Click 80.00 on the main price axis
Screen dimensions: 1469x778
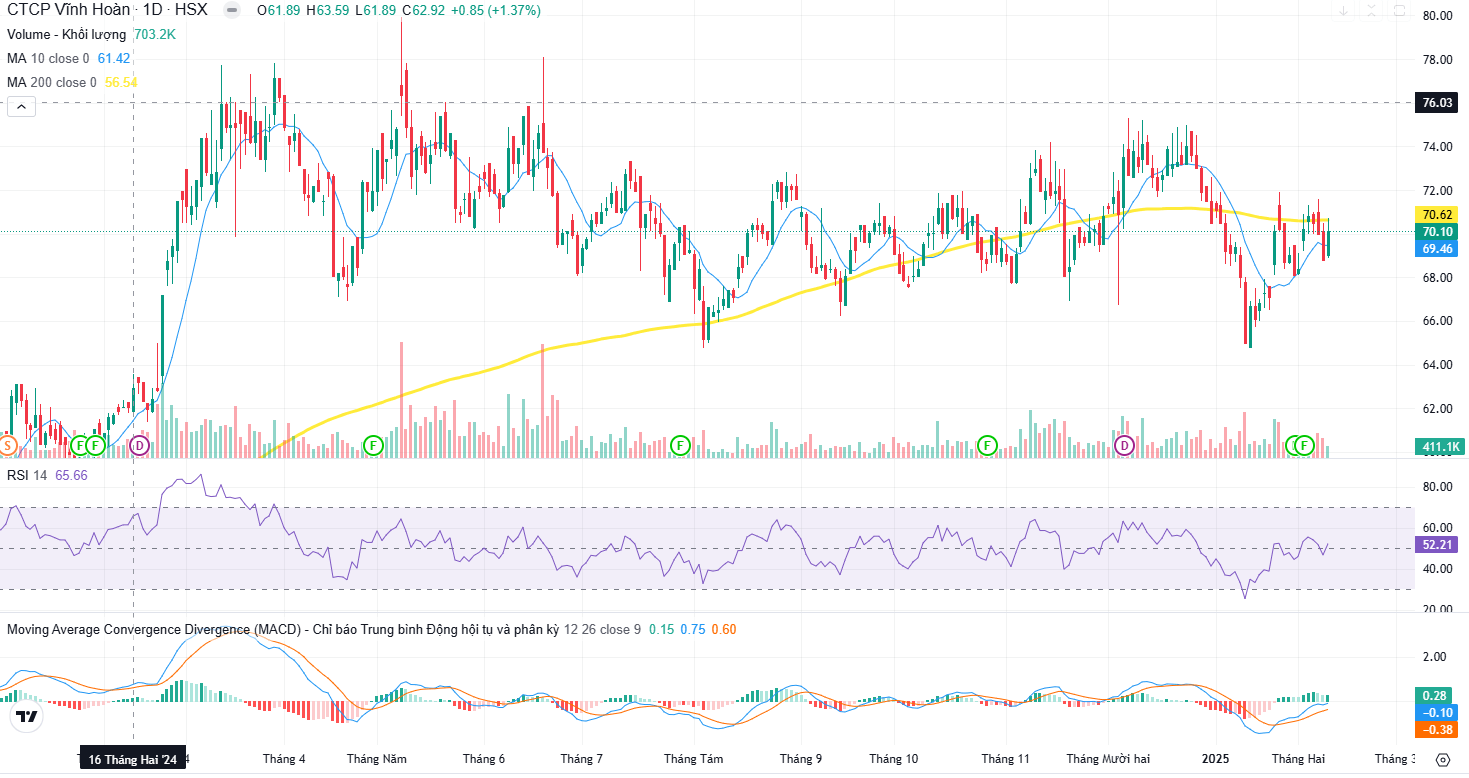point(1437,16)
